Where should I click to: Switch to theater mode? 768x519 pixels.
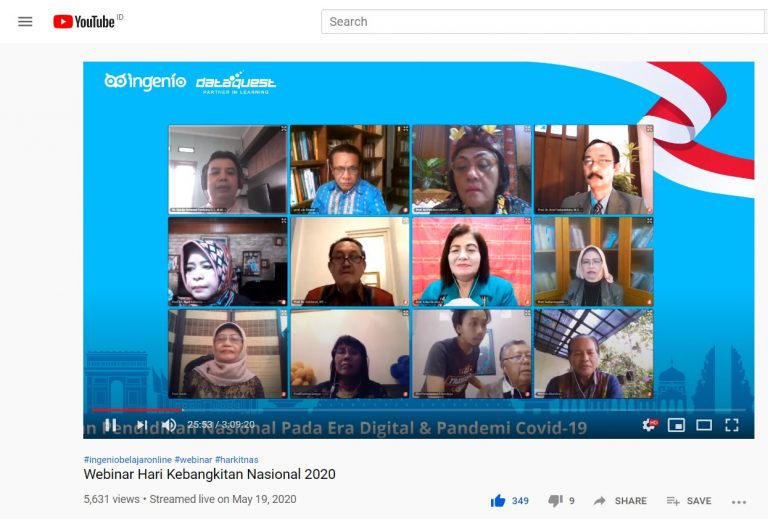[704, 425]
